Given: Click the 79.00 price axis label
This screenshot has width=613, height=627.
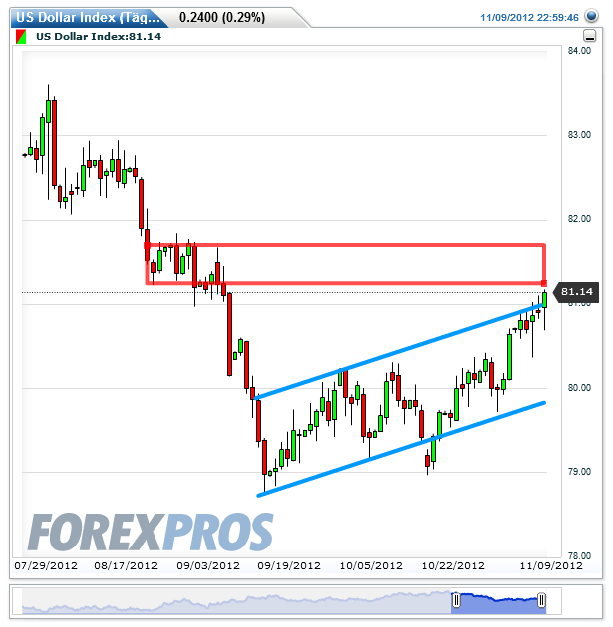Looking at the screenshot, I should 579,471.
